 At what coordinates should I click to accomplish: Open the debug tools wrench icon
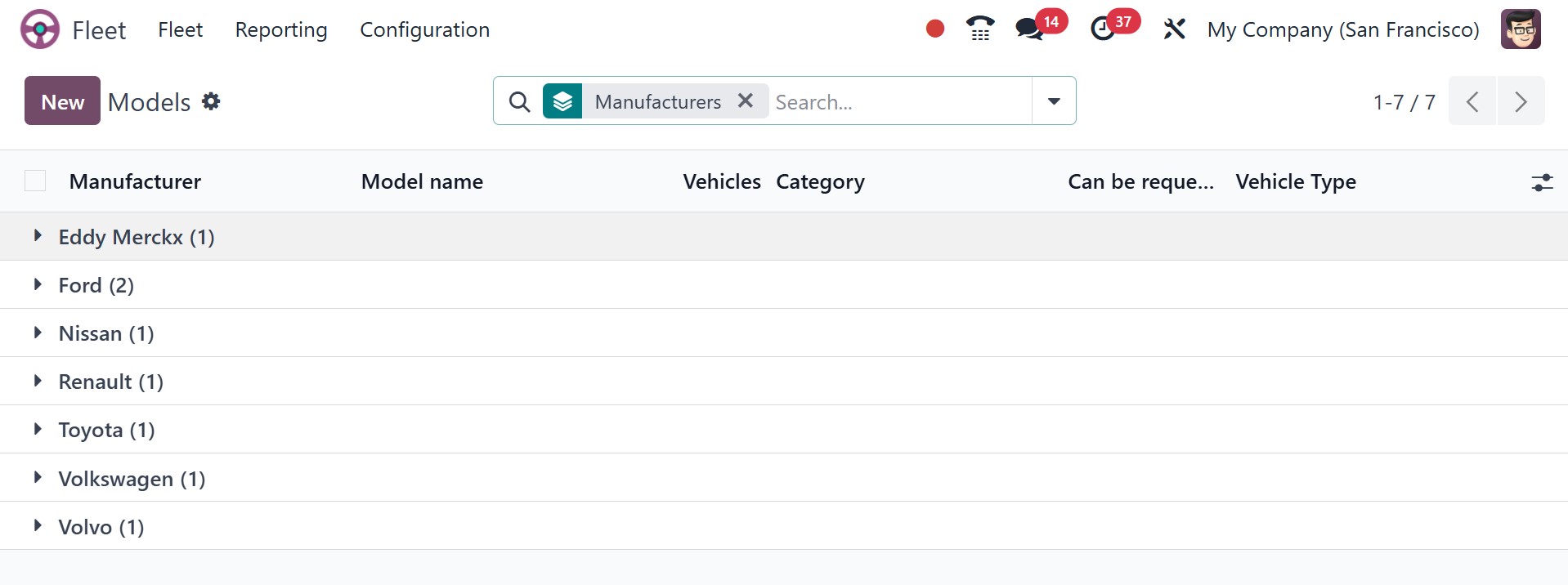[x=1174, y=29]
